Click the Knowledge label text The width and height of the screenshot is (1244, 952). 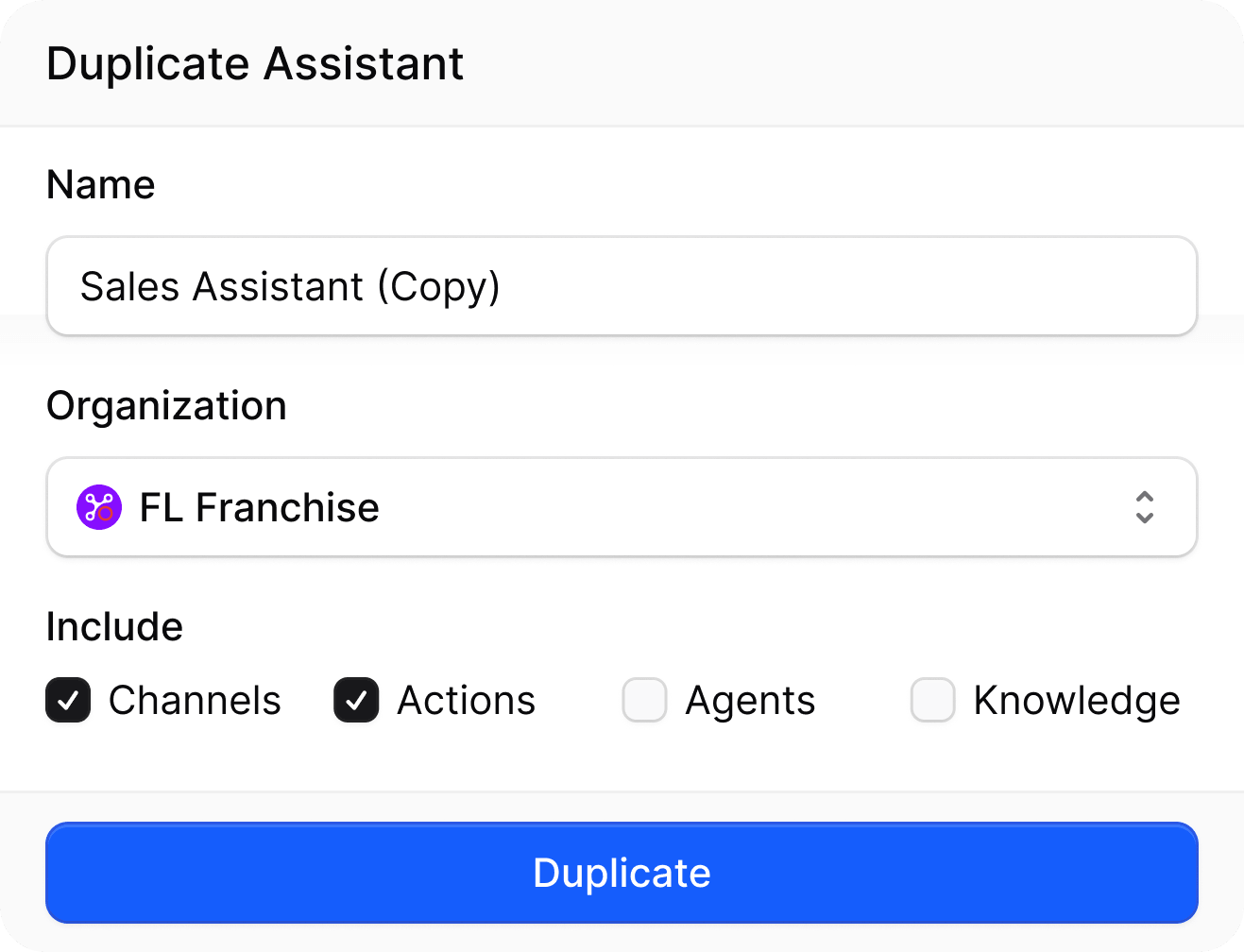coord(1077,700)
